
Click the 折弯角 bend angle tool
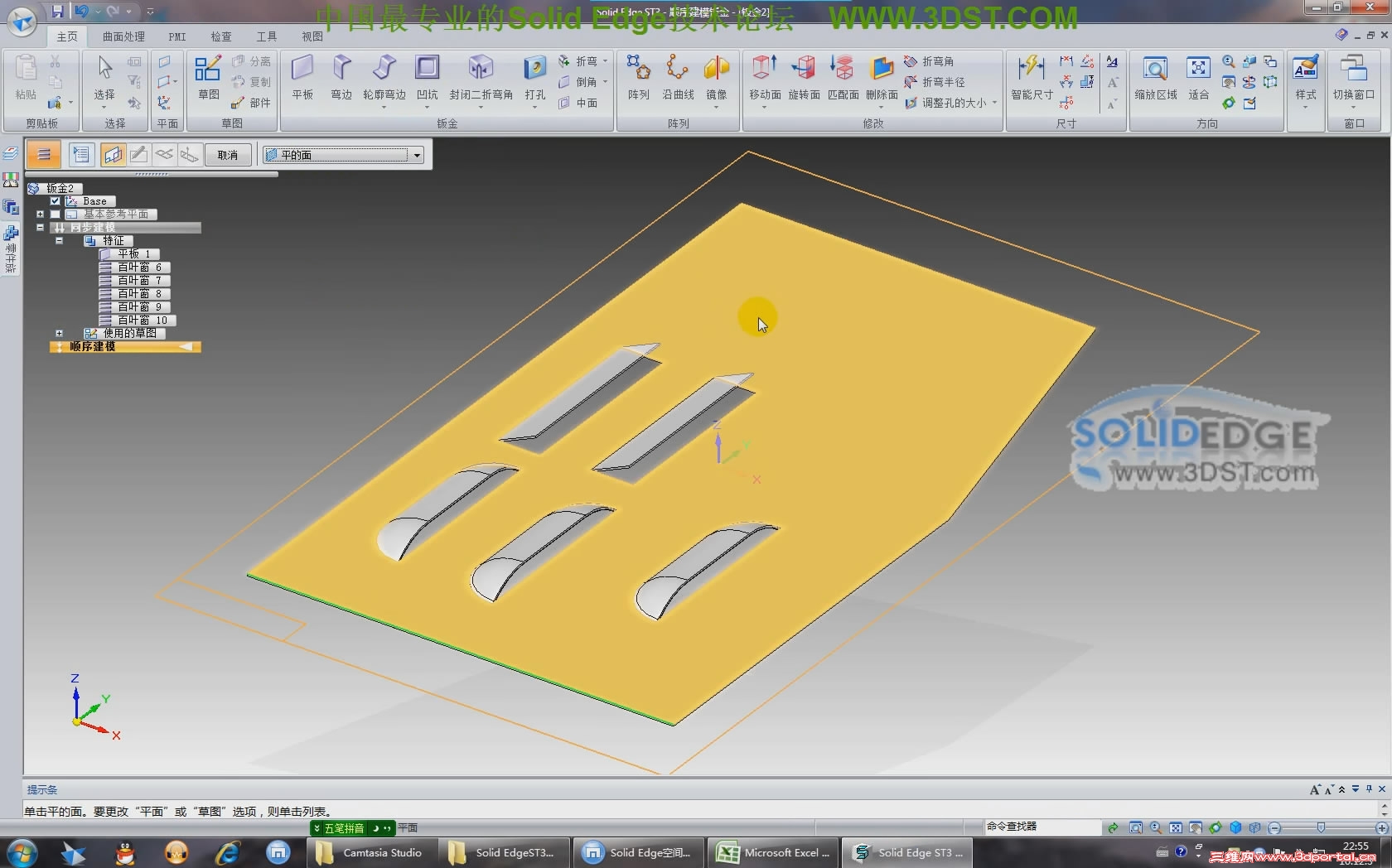929,61
